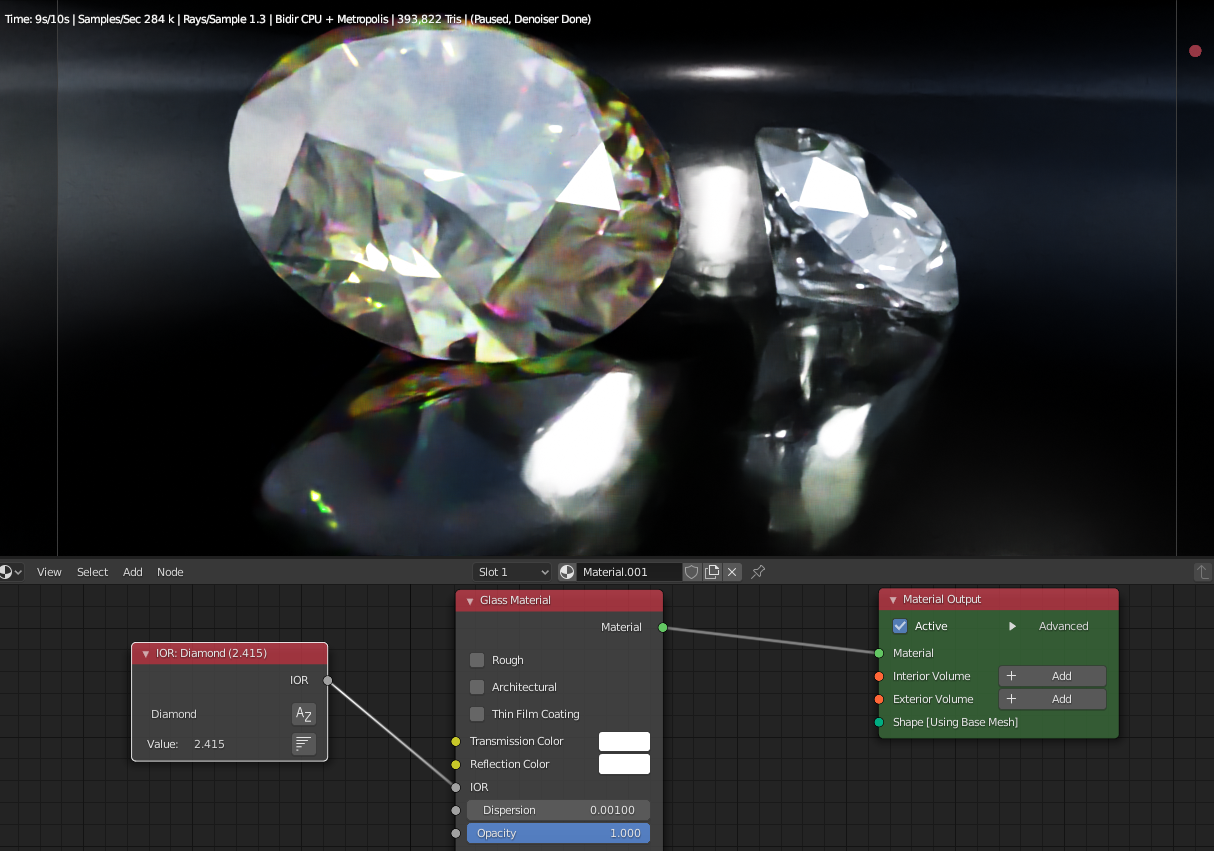This screenshot has width=1214, height=851.
Task: Enable the Thin Film Coating checkbox
Action: (477, 714)
